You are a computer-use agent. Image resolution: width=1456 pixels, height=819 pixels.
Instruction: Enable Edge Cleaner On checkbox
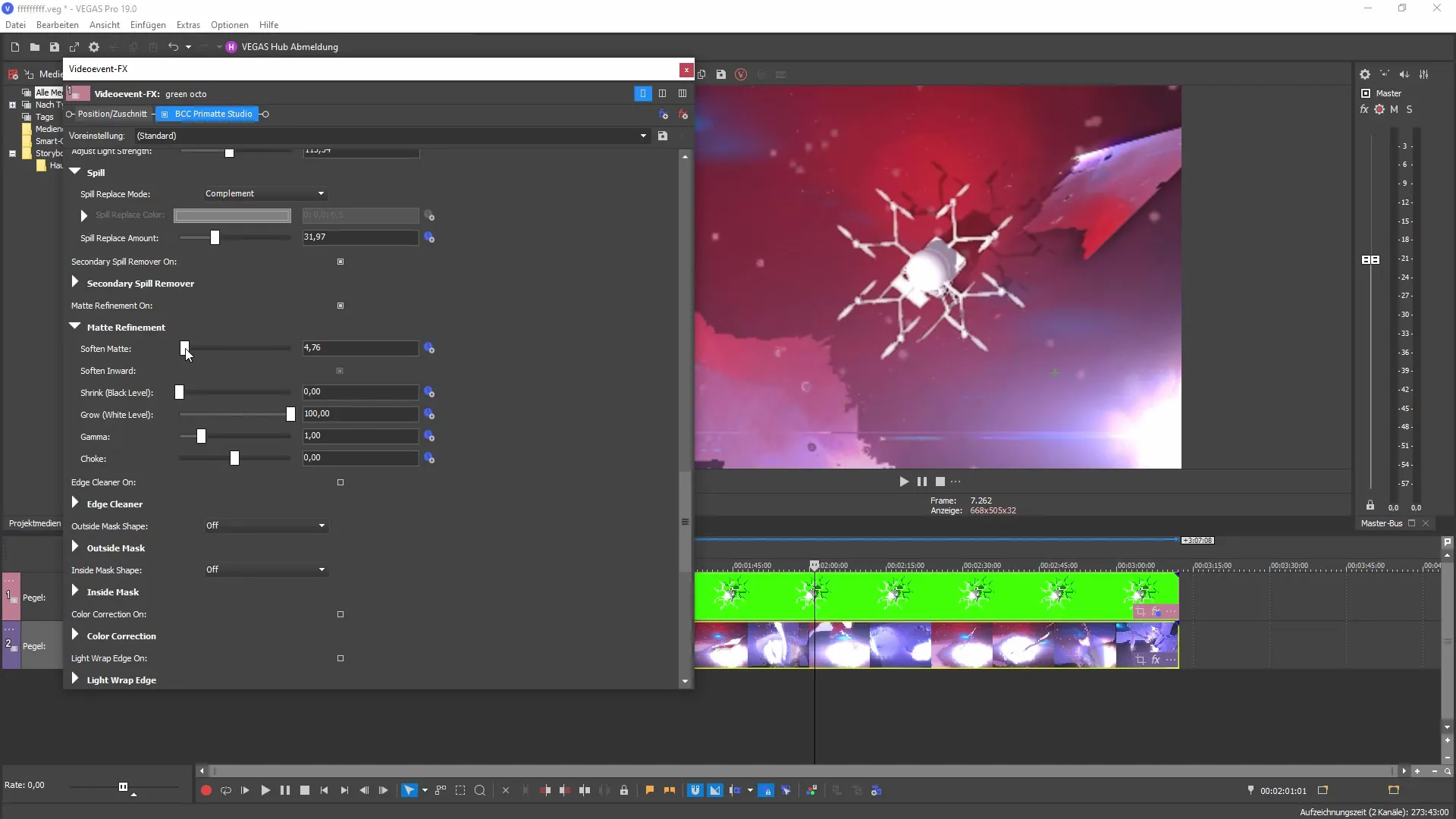tap(340, 482)
